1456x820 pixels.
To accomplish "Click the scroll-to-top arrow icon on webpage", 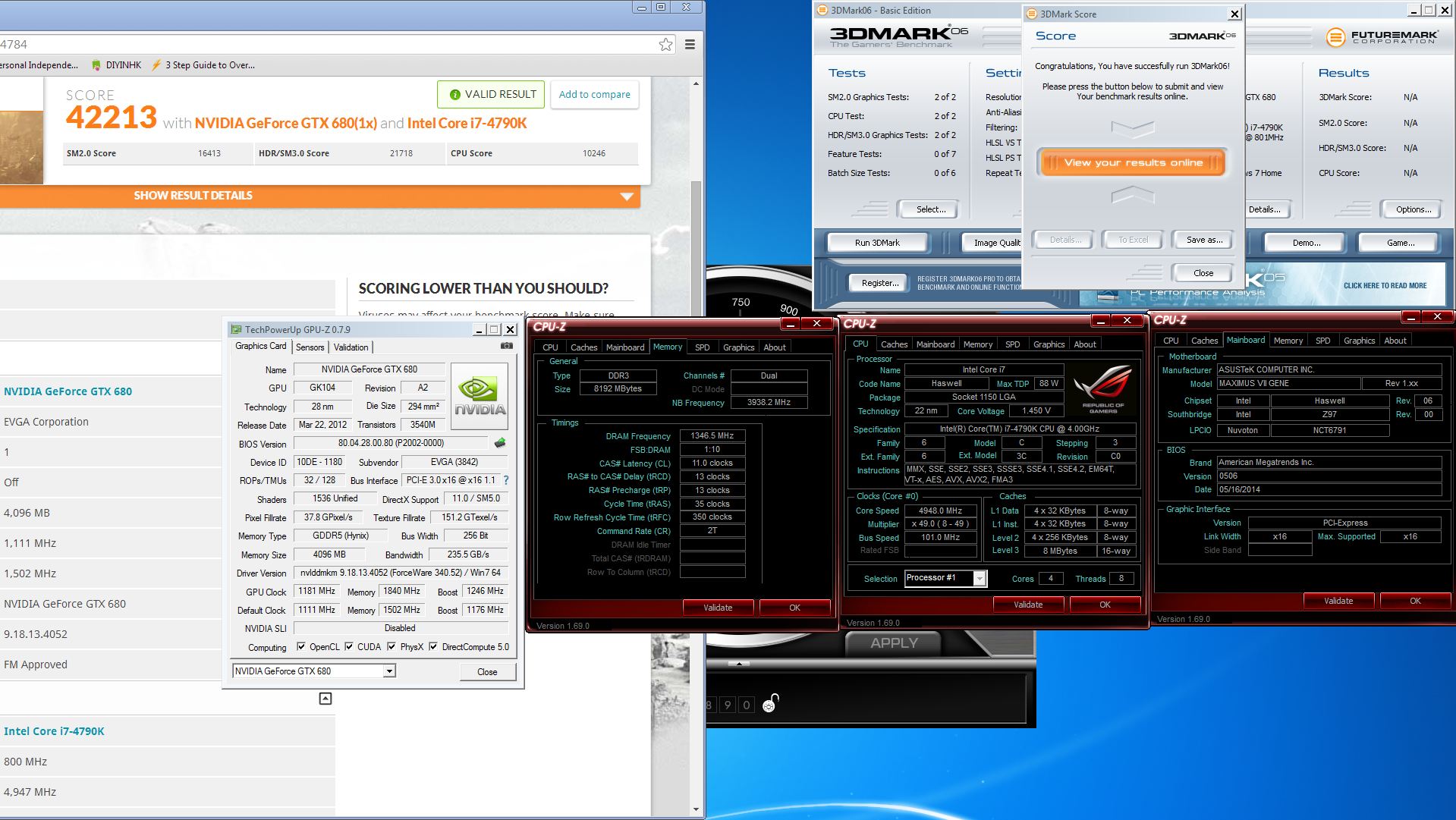I will point(325,699).
